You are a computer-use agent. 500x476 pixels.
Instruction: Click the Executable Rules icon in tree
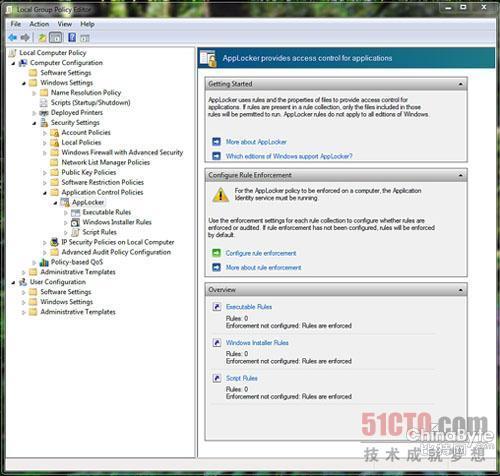click(x=76, y=212)
